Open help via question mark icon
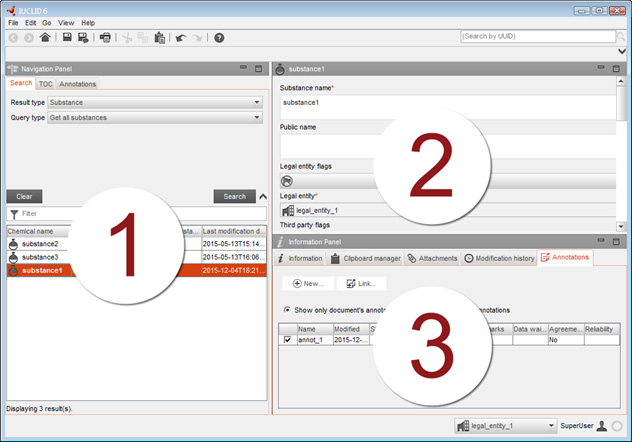The height and width of the screenshot is (442, 632). click(219, 38)
